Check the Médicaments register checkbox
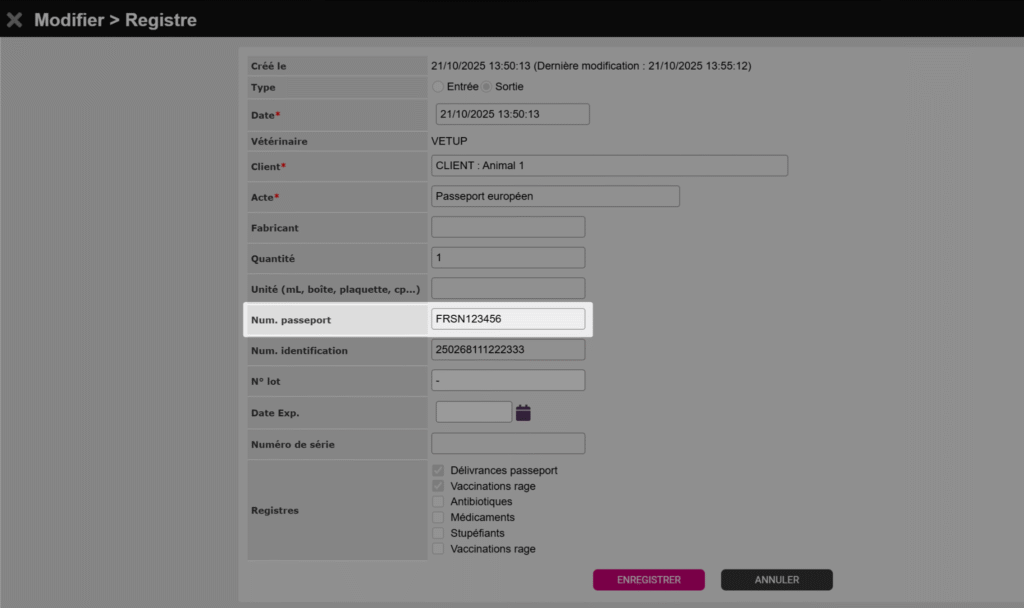Image resolution: width=1024 pixels, height=608 pixels. 438,518
